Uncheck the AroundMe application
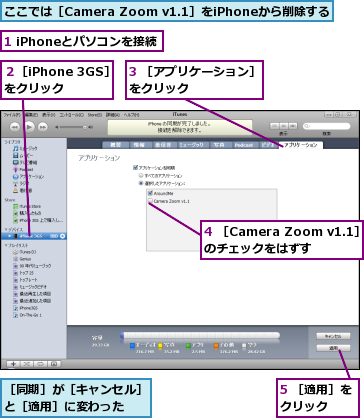 [150, 193]
